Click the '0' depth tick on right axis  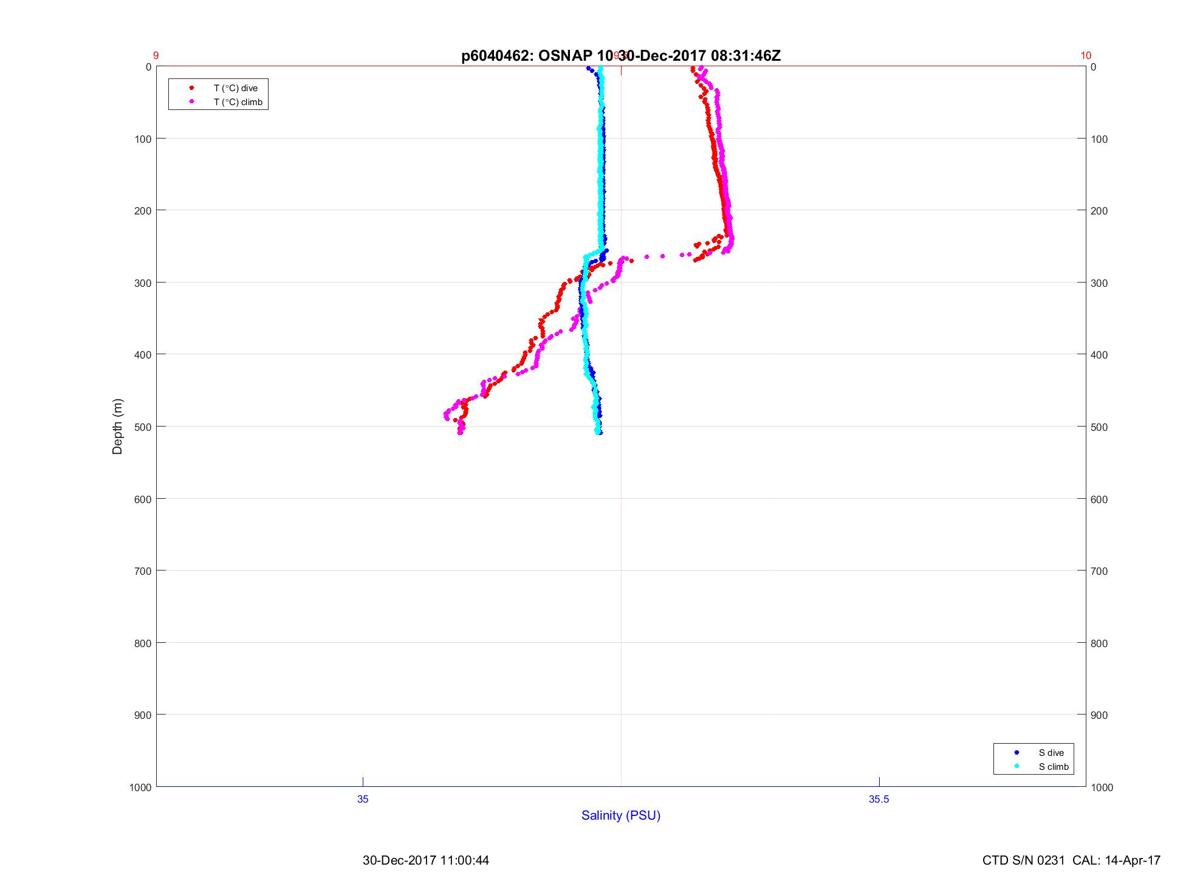[x=1093, y=67]
